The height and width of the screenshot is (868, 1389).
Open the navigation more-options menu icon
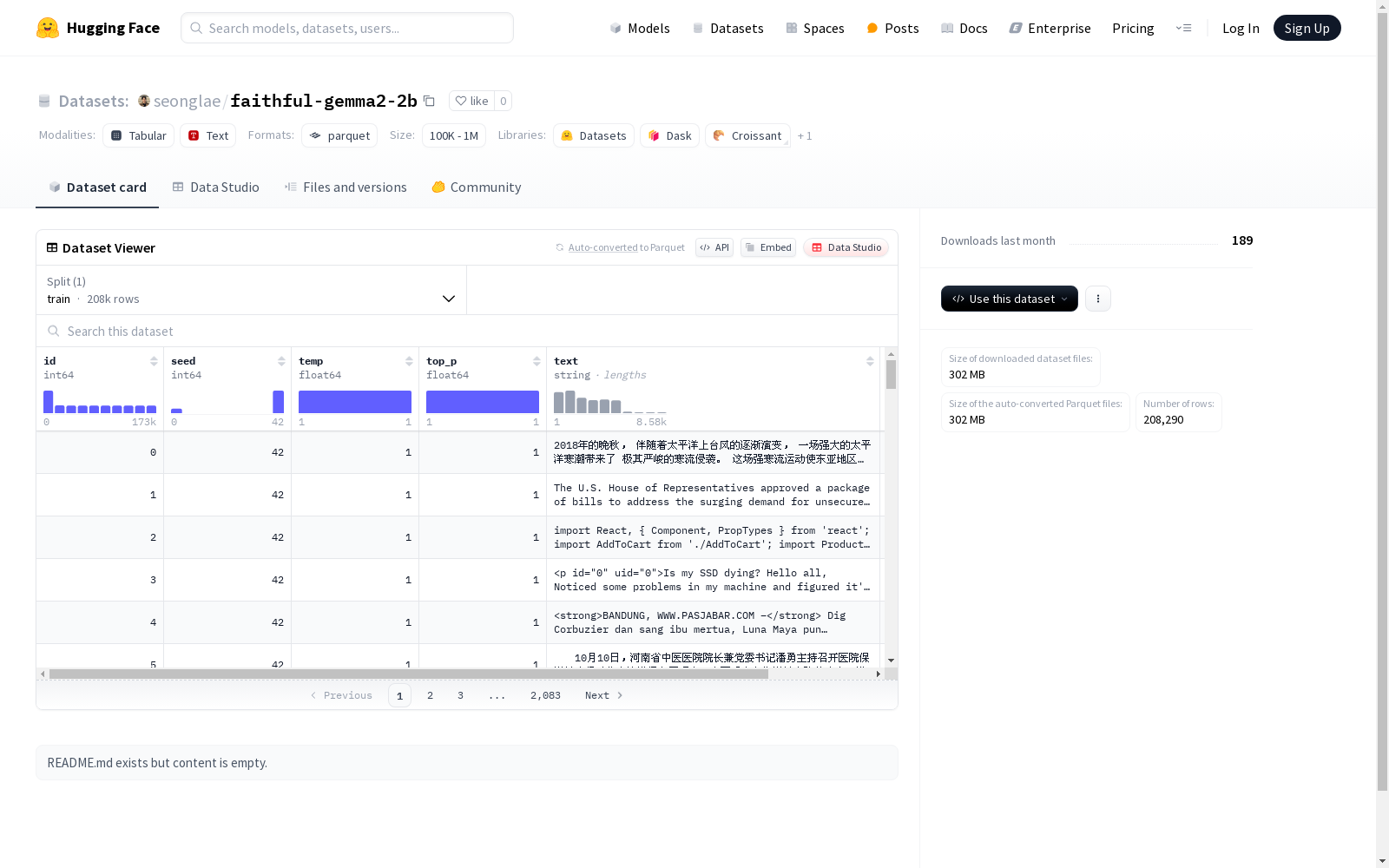(x=1183, y=28)
